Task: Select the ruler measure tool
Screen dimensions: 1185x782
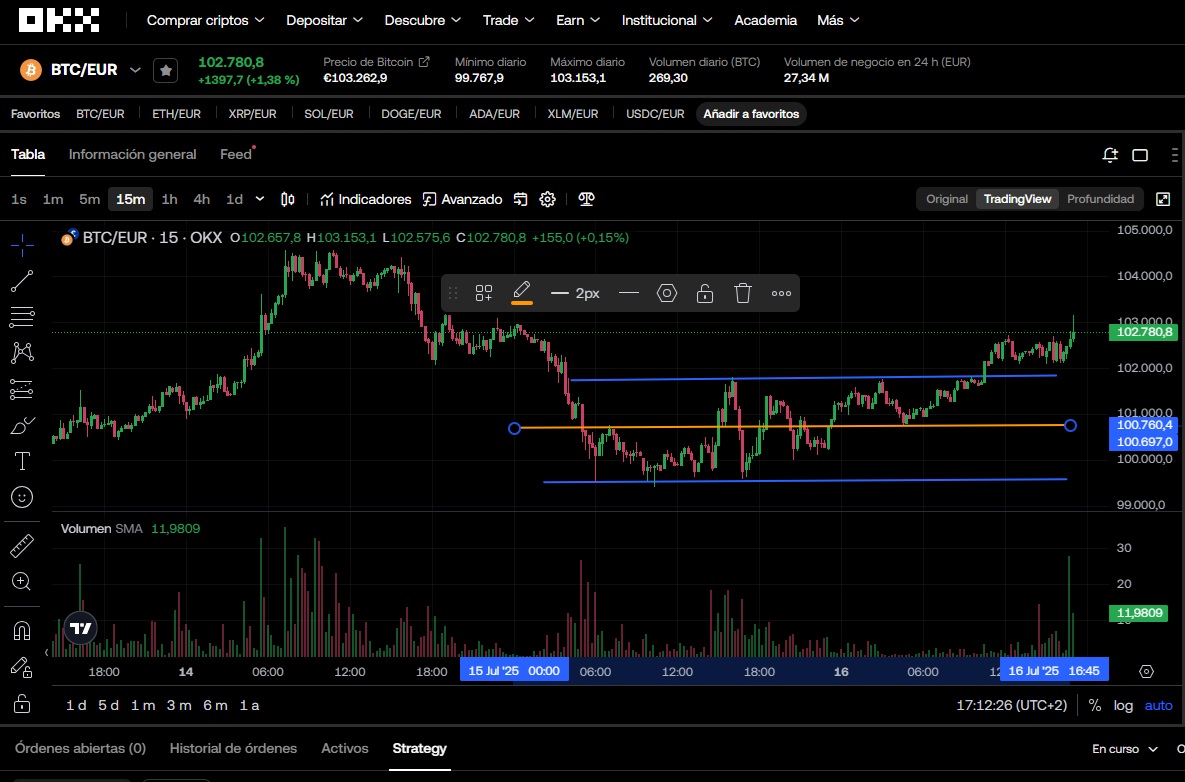Action: tap(22, 546)
